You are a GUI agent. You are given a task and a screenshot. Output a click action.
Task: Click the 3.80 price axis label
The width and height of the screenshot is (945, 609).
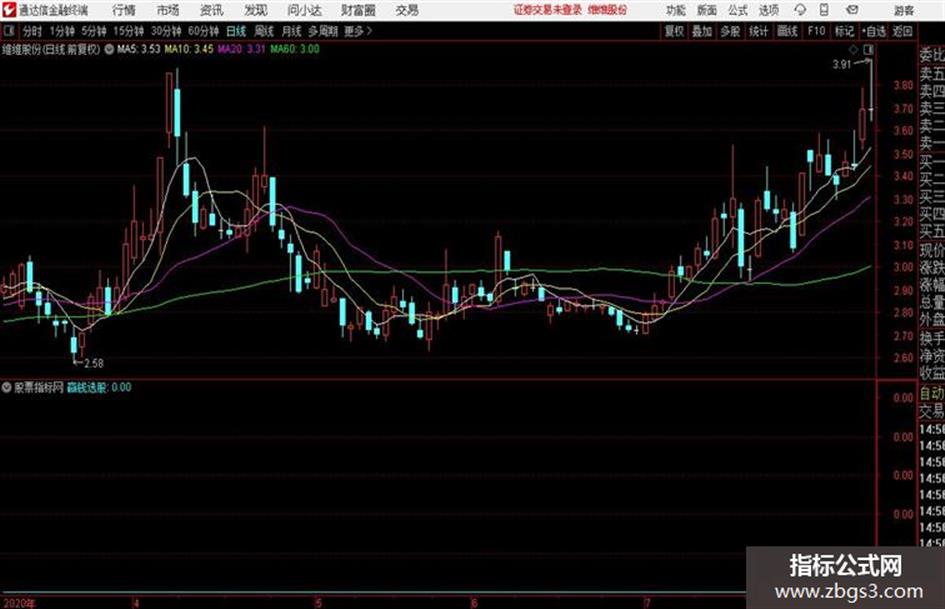(903, 86)
